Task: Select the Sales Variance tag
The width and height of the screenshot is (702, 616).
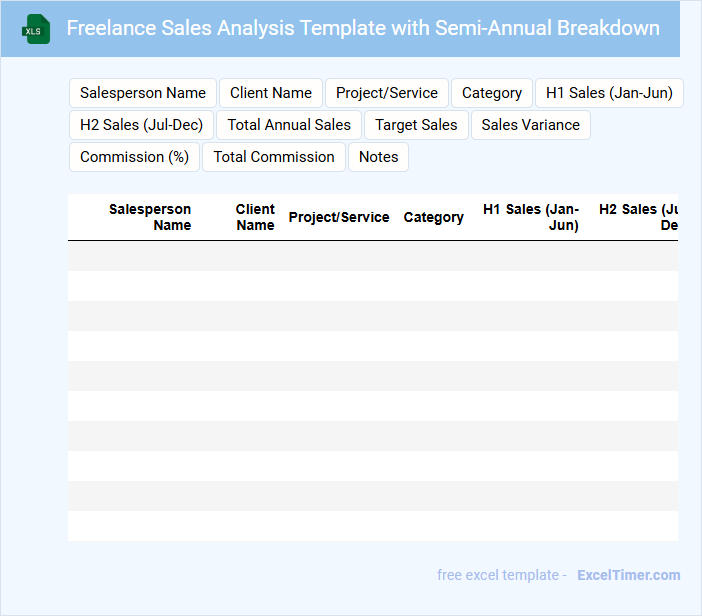Action: point(530,125)
